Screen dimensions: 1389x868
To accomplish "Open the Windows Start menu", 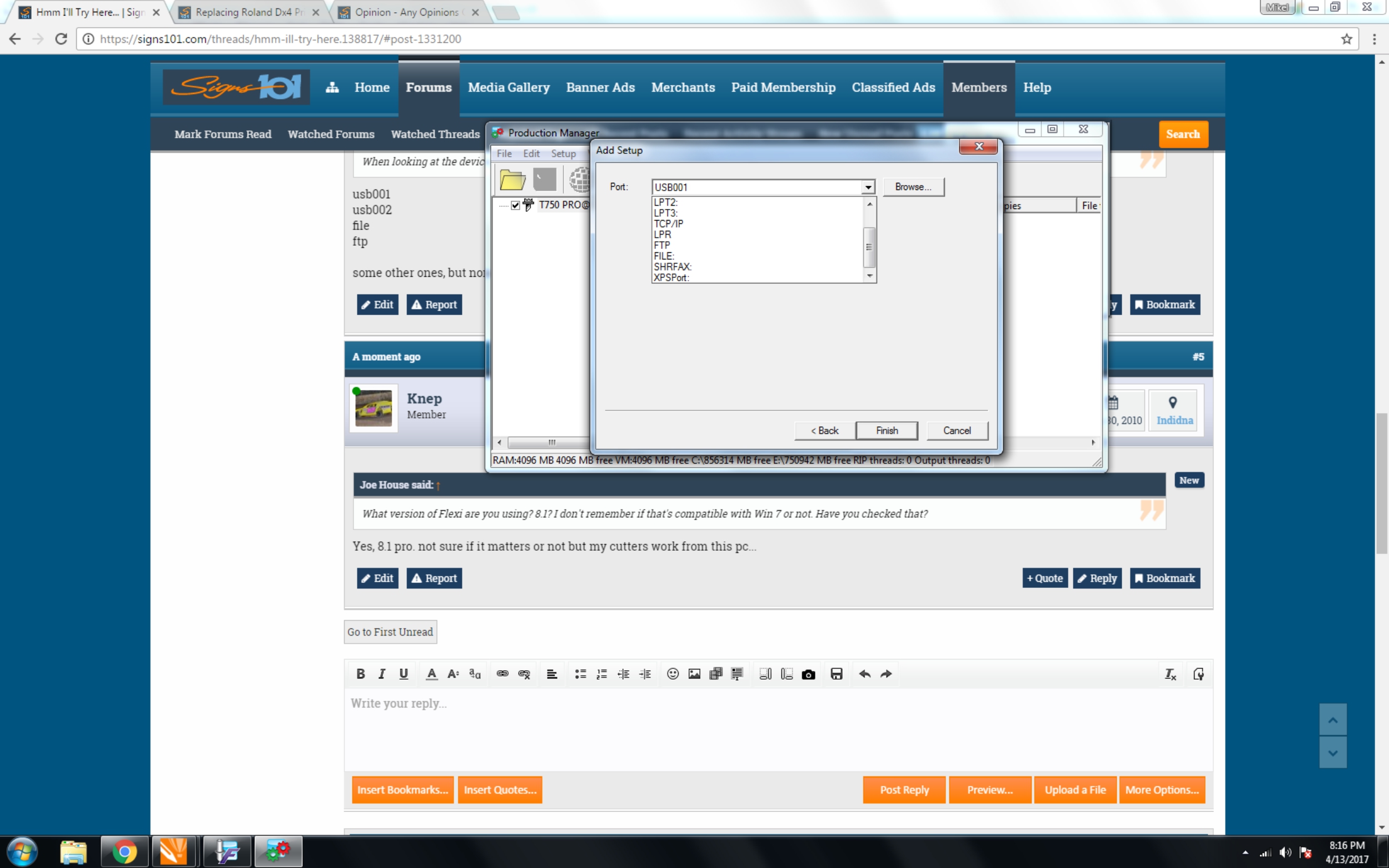I will pos(22,851).
